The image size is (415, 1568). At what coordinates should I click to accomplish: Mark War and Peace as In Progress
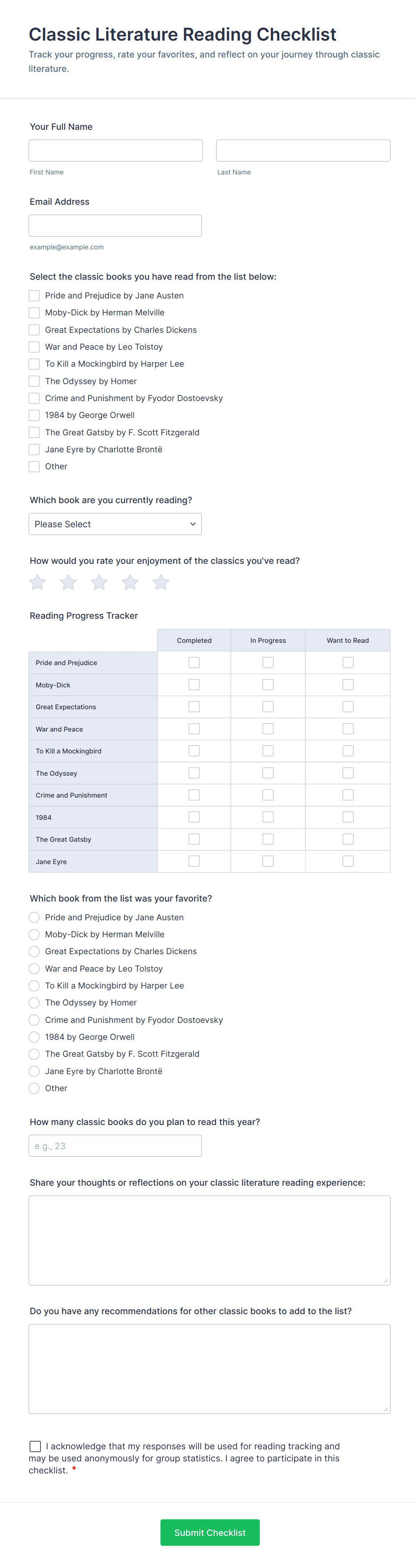coord(268,728)
